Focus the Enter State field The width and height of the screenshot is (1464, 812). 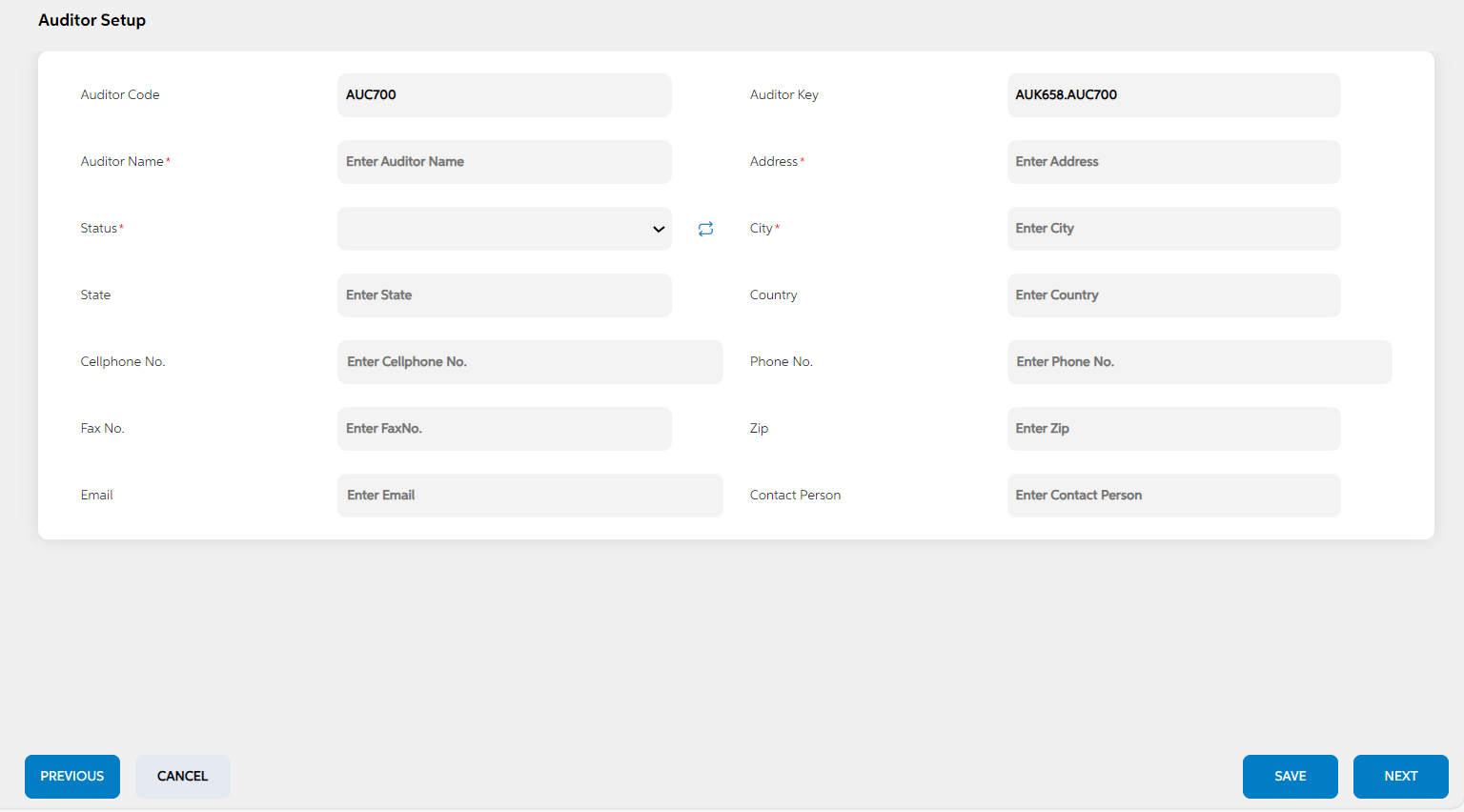coord(504,295)
